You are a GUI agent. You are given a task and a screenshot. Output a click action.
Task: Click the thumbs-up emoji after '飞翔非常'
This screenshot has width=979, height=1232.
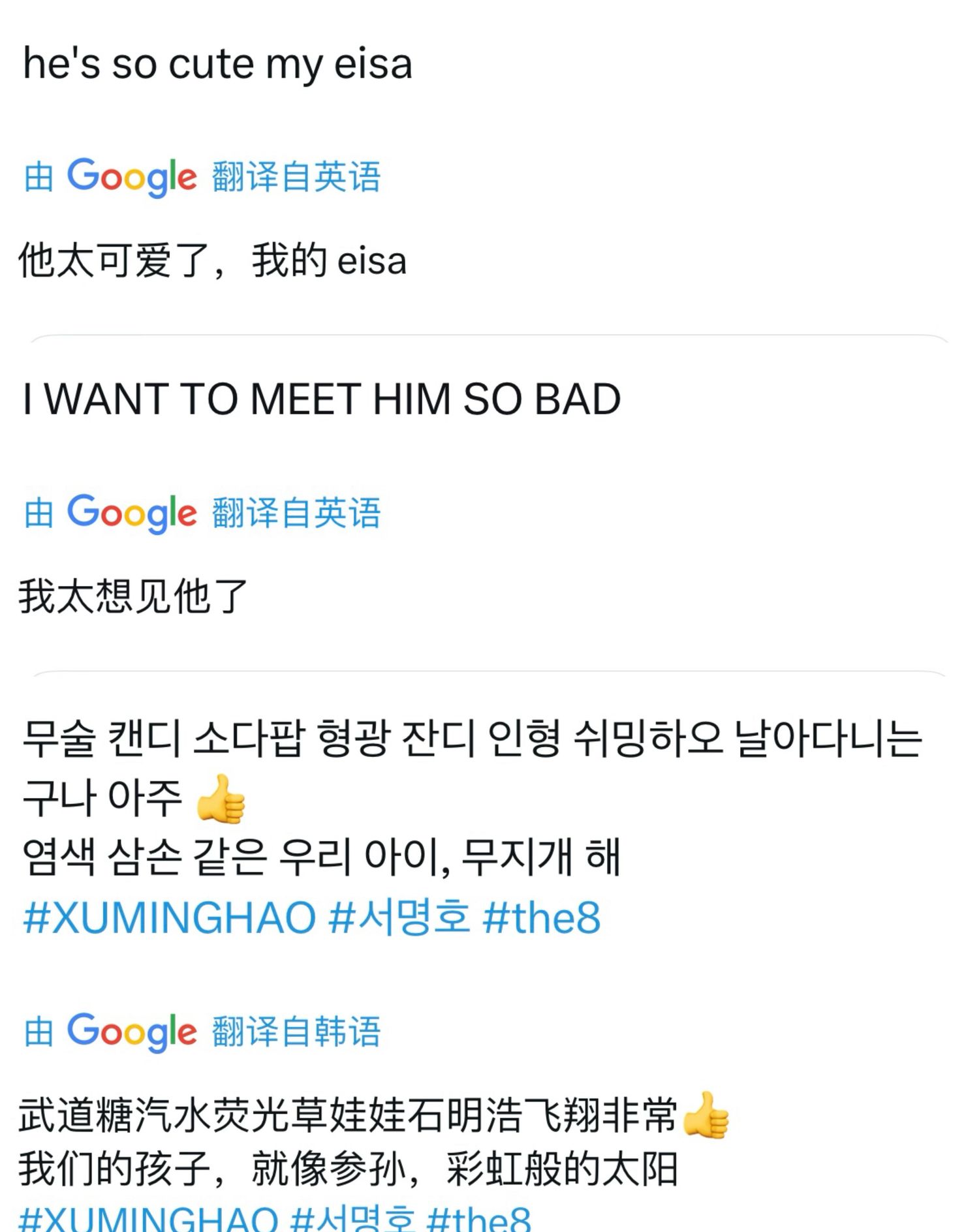coord(705,1115)
